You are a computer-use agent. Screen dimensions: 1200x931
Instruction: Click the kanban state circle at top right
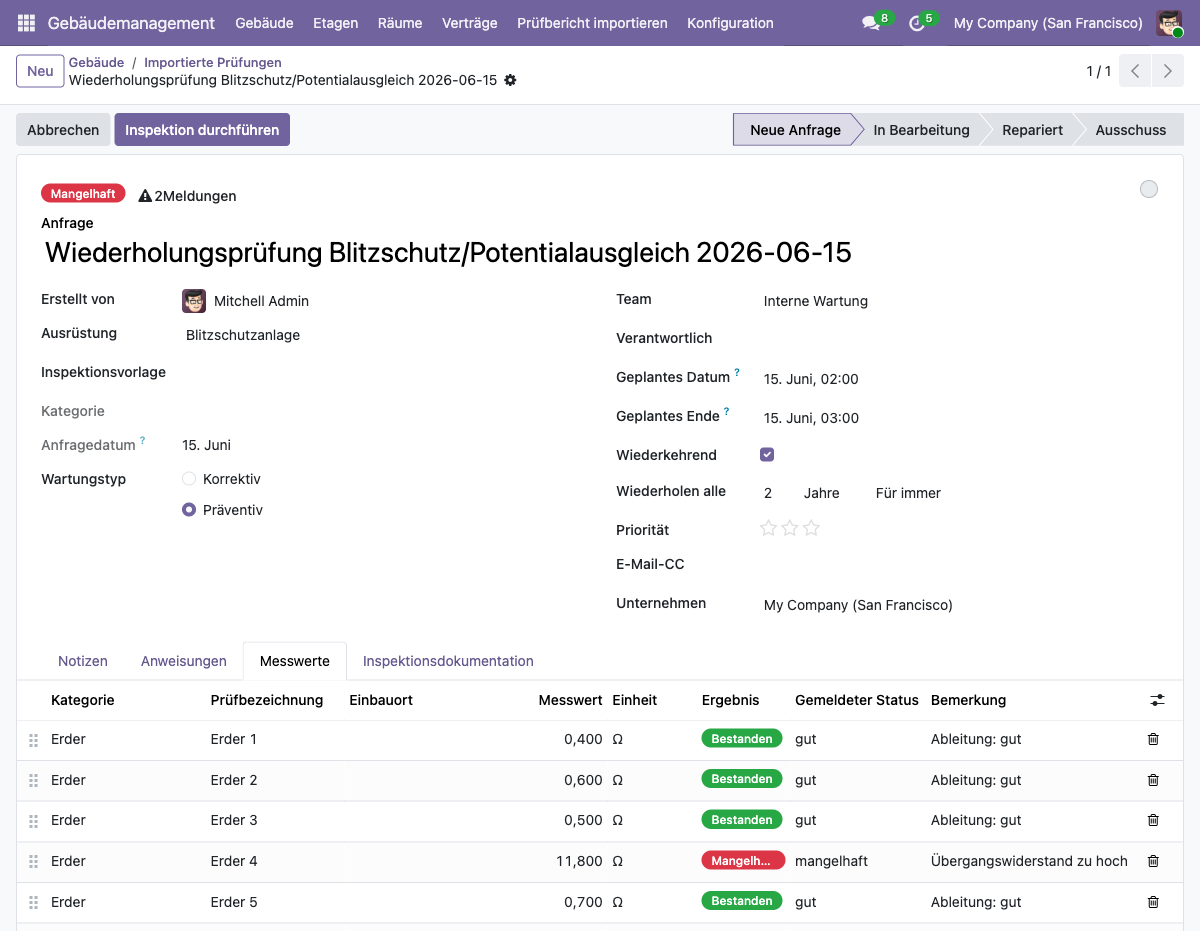1149,189
